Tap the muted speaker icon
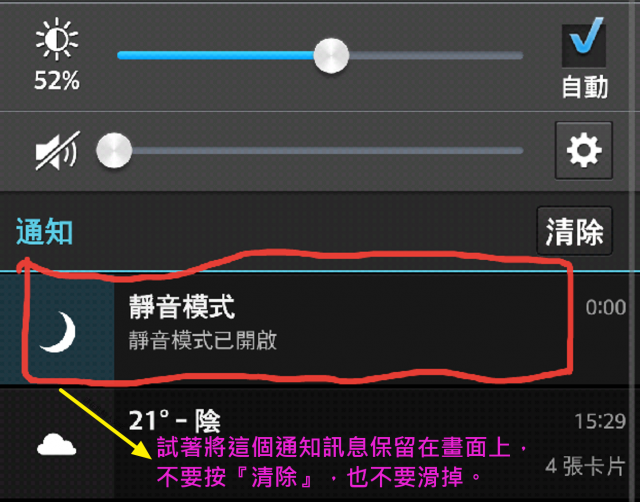The image size is (640, 502). (x=57, y=151)
